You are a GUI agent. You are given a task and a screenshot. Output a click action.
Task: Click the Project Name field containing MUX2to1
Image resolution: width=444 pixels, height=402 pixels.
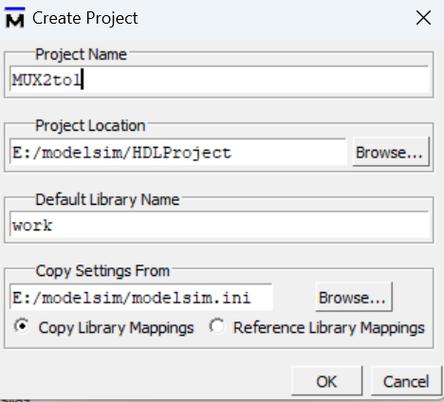pos(219,80)
